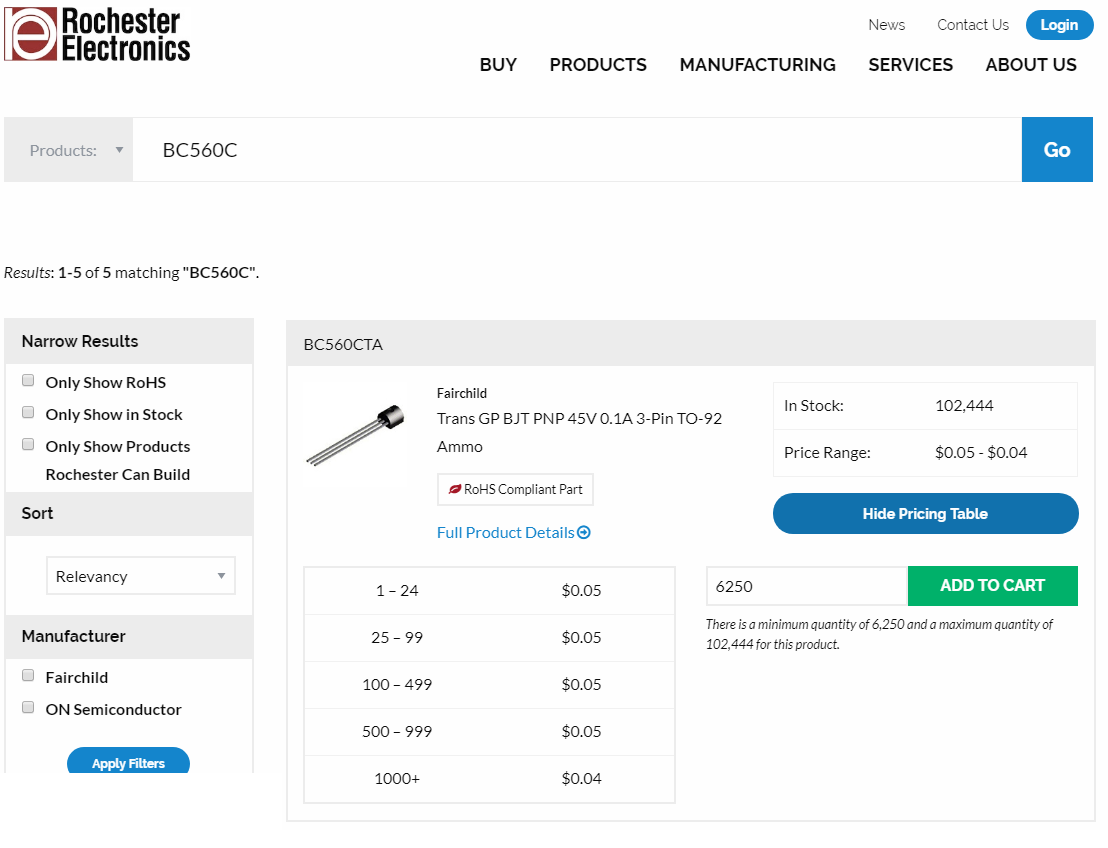The height and width of the screenshot is (848, 1108).
Task: Expand the Relevancy sort dropdown
Action: [x=141, y=576]
